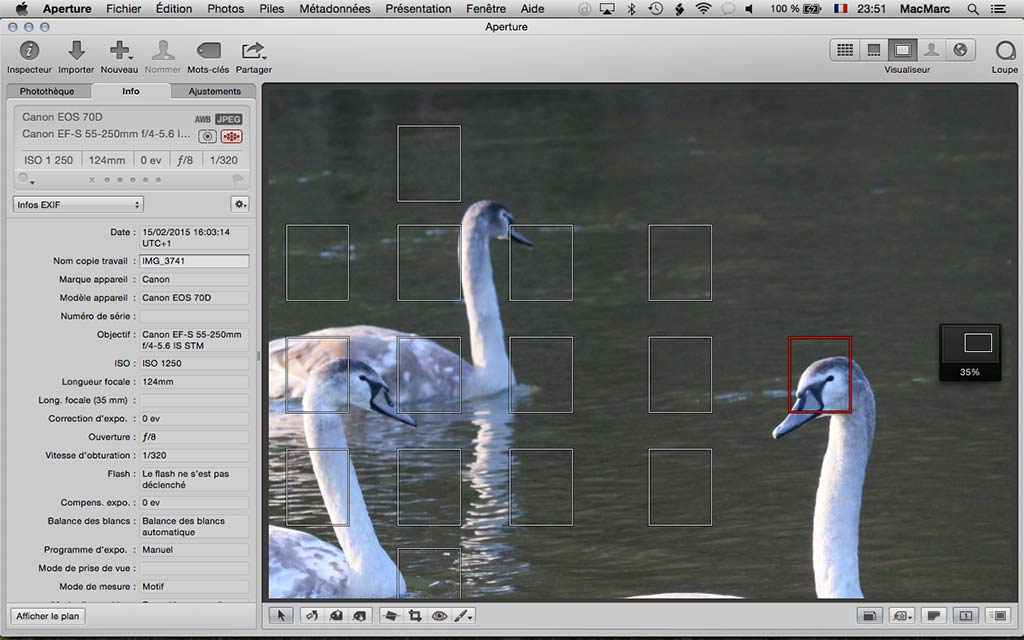Screen dimensions: 1024x640
Task: Click the Nouveau plus icon
Action: tap(120, 50)
